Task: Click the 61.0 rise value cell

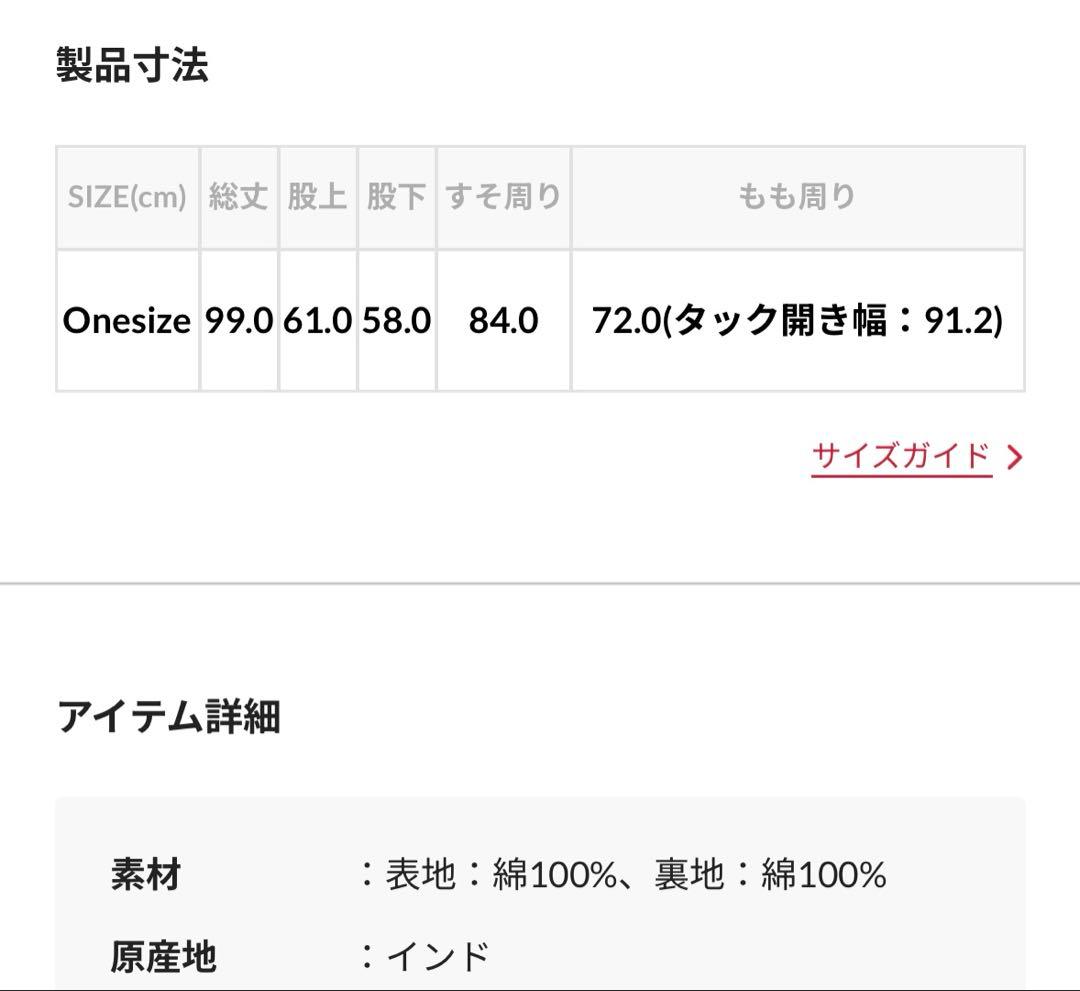Action: coord(317,321)
